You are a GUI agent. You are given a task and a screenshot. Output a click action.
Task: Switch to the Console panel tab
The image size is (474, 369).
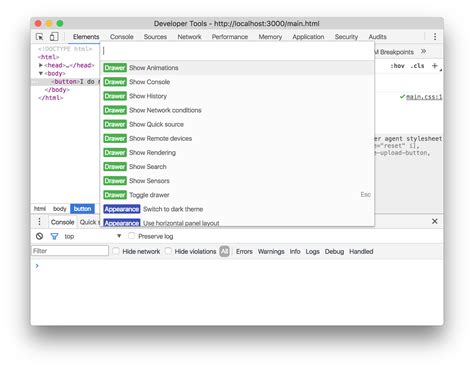(x=122, y=37)
